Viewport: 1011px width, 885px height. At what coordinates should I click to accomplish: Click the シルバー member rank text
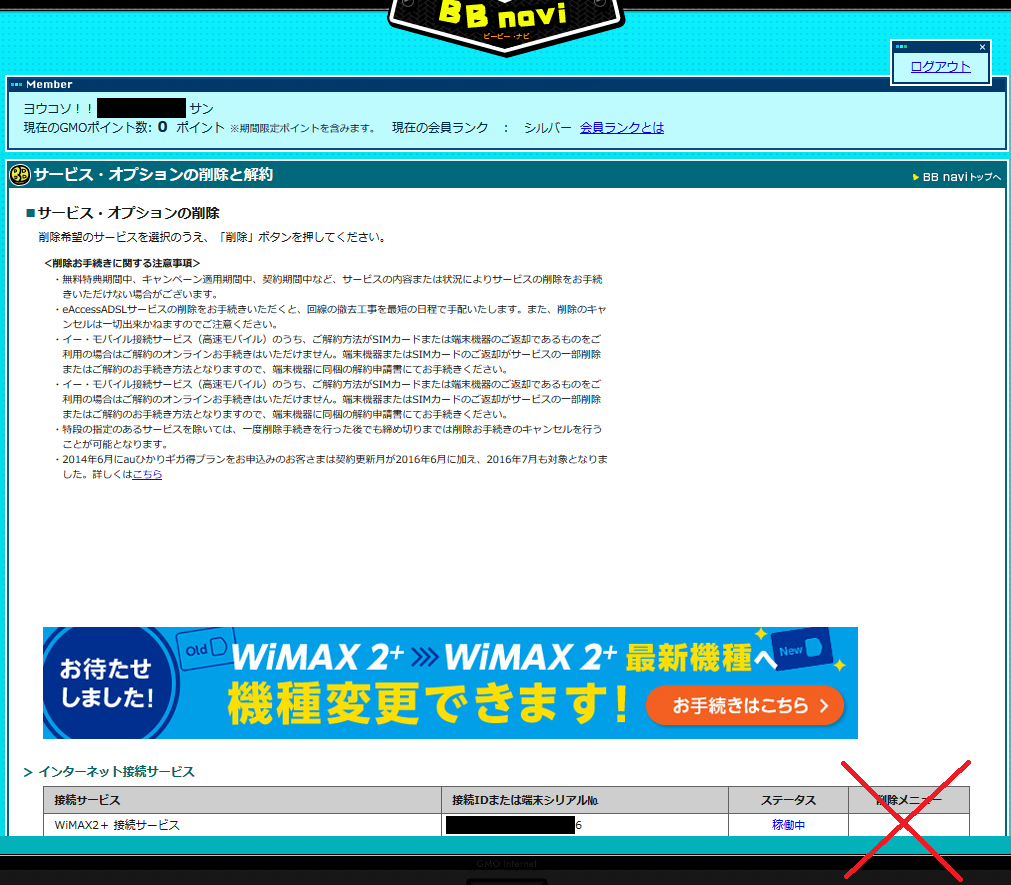tap(547, 128)
